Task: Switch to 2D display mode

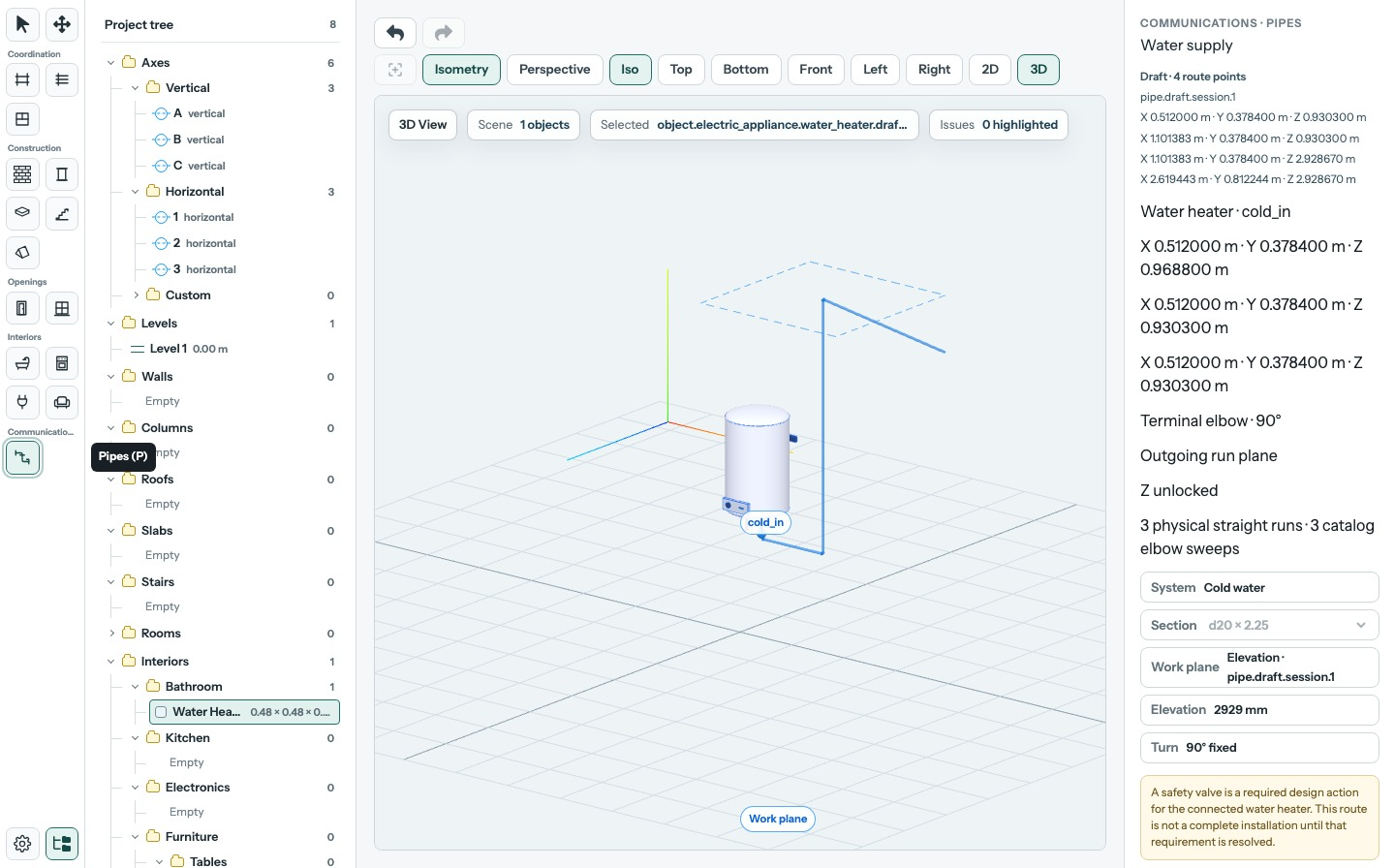Action: [990, 70]
